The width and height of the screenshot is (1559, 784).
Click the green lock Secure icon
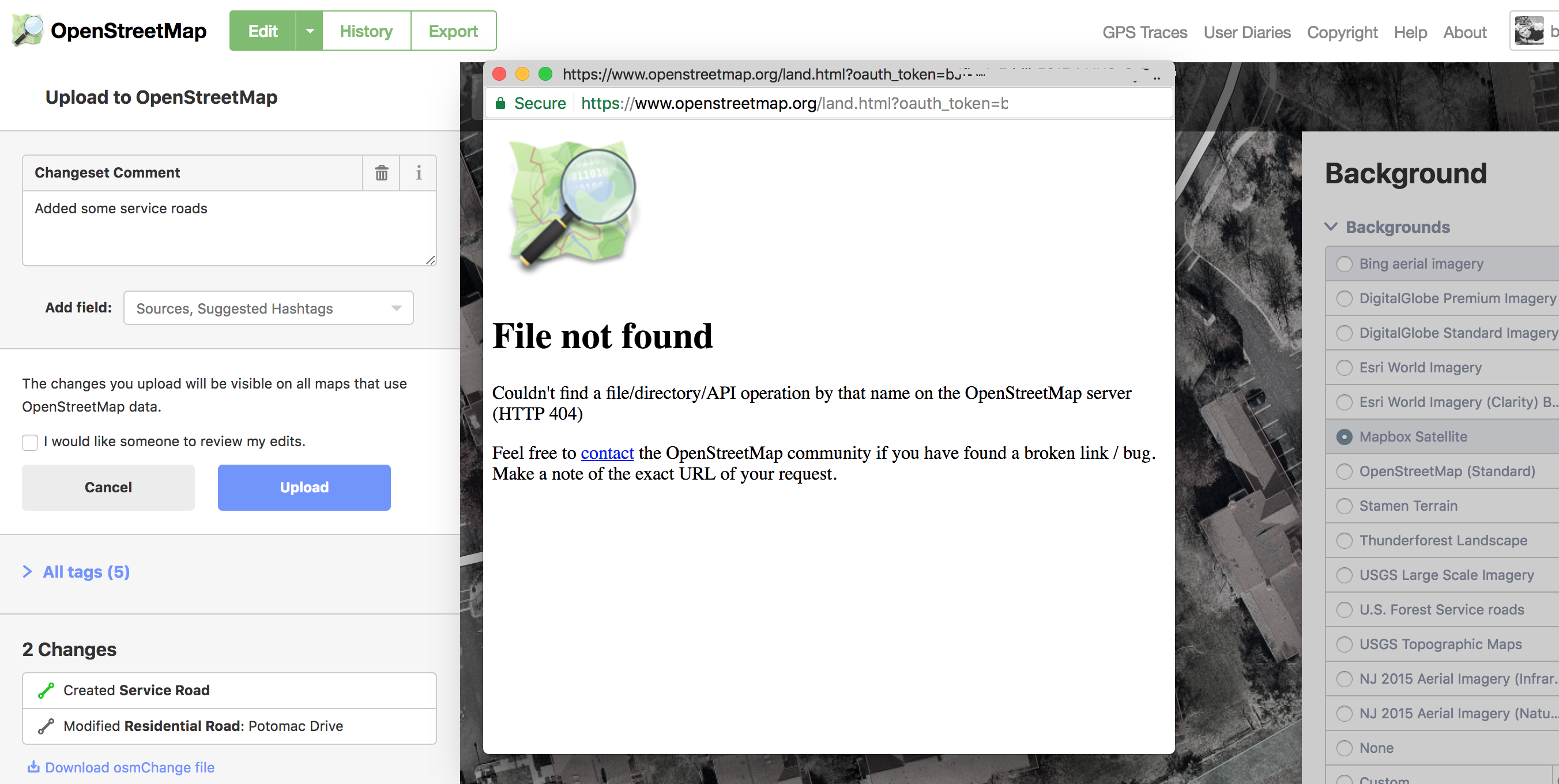[500, 103]
